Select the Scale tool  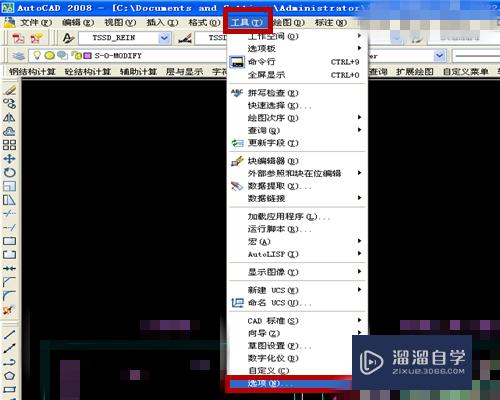coord(9,186)
